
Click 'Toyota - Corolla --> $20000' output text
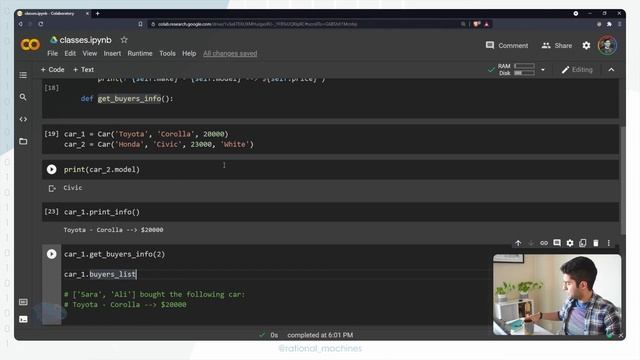click(x=113, y=230)
